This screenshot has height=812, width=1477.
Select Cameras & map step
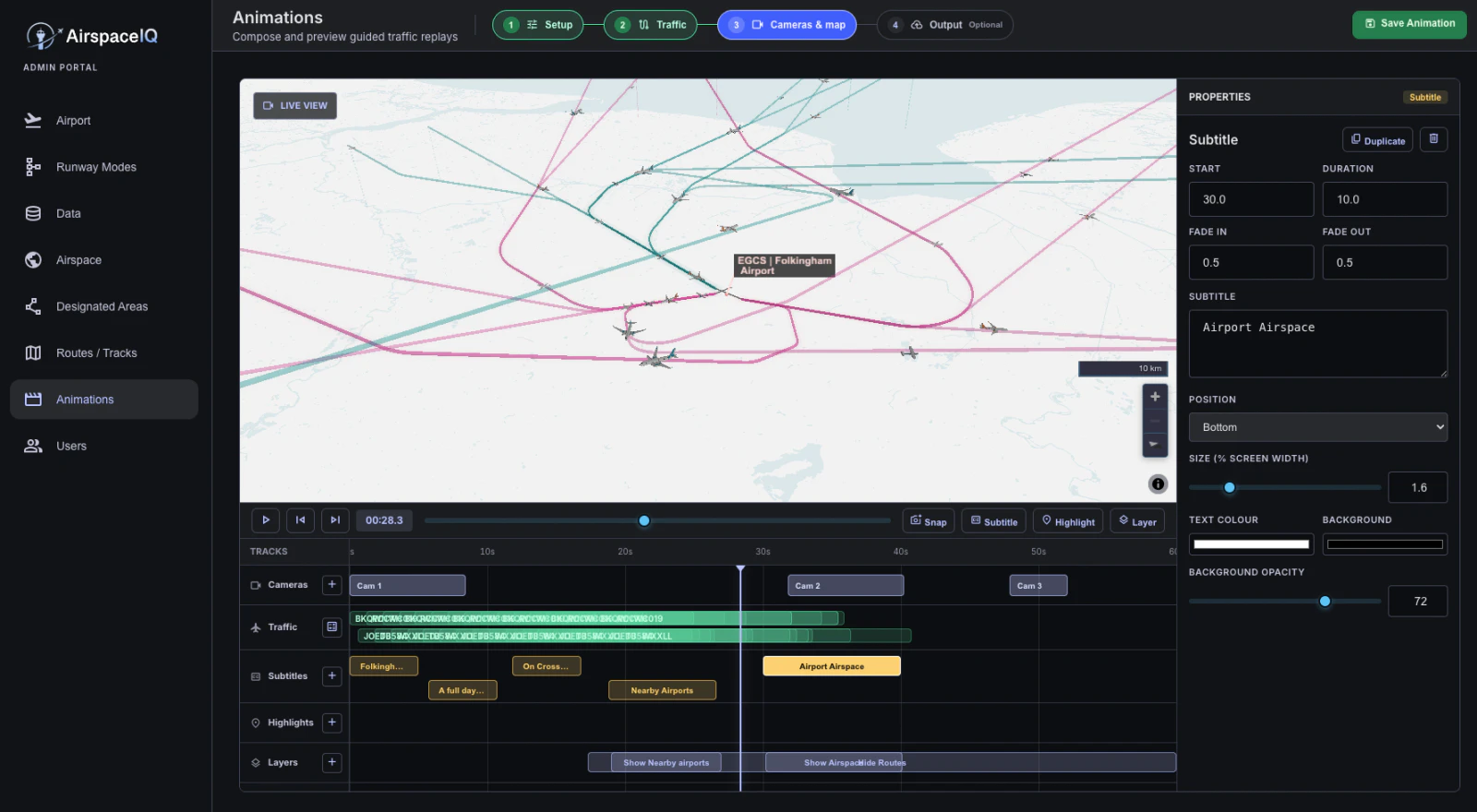(x=787, y=25)
